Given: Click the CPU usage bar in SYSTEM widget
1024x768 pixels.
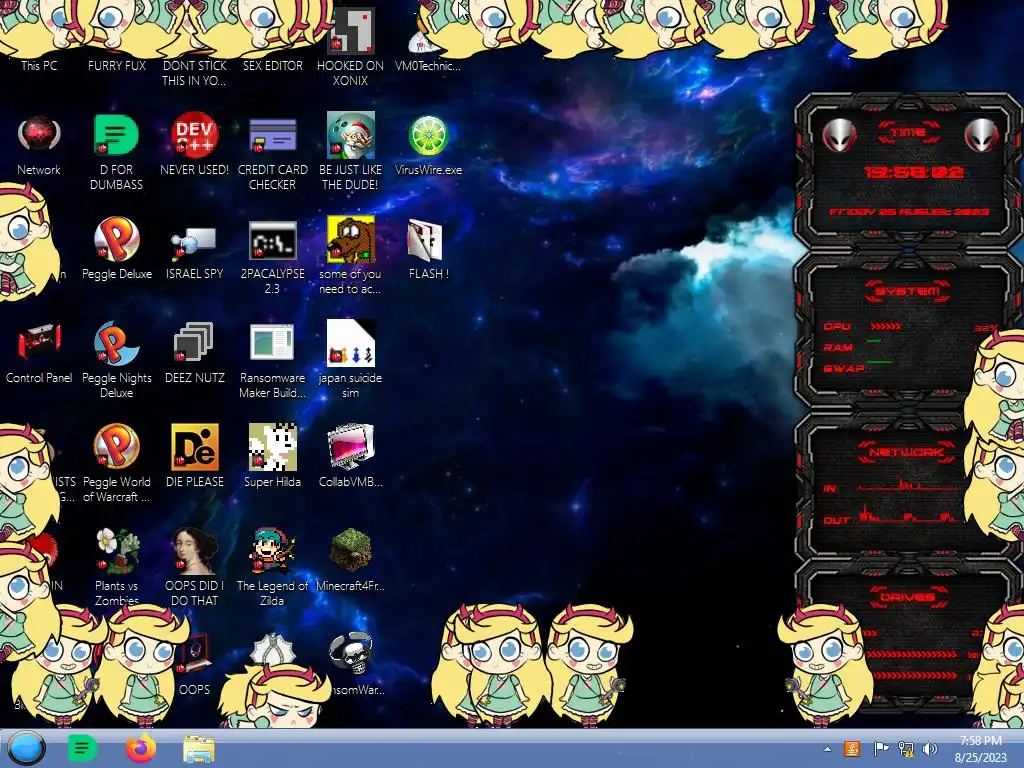Looking at the screenshot, I should click(x=886, y=326).
